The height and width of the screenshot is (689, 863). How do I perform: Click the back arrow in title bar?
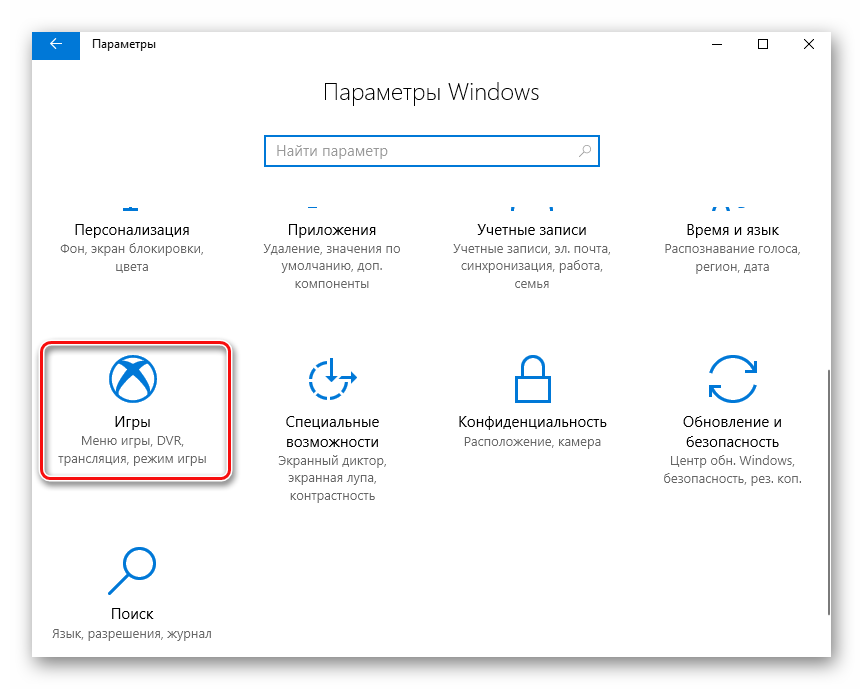point(56,45)
